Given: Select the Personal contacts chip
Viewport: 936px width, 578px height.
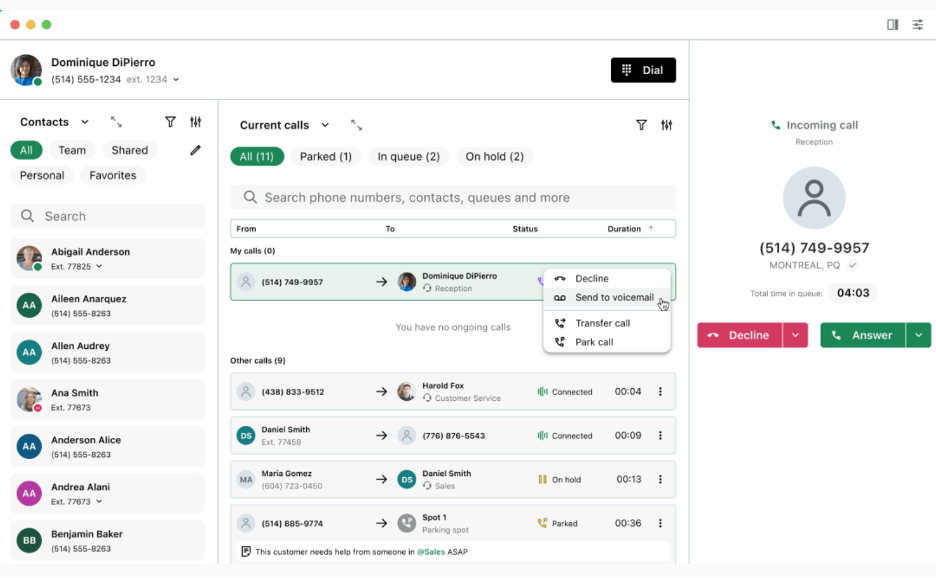Looking at the screenshot, I should (x=42, y=175).
